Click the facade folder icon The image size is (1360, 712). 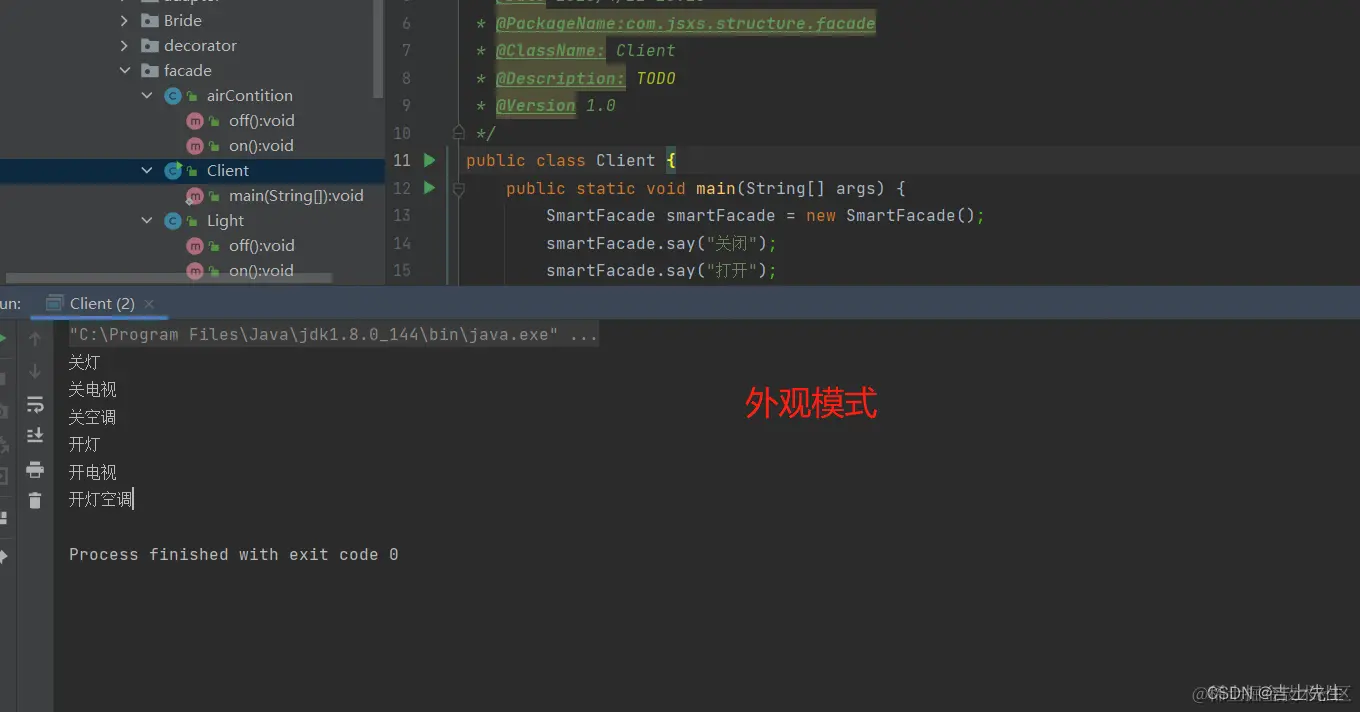click(x=150, y=71)
